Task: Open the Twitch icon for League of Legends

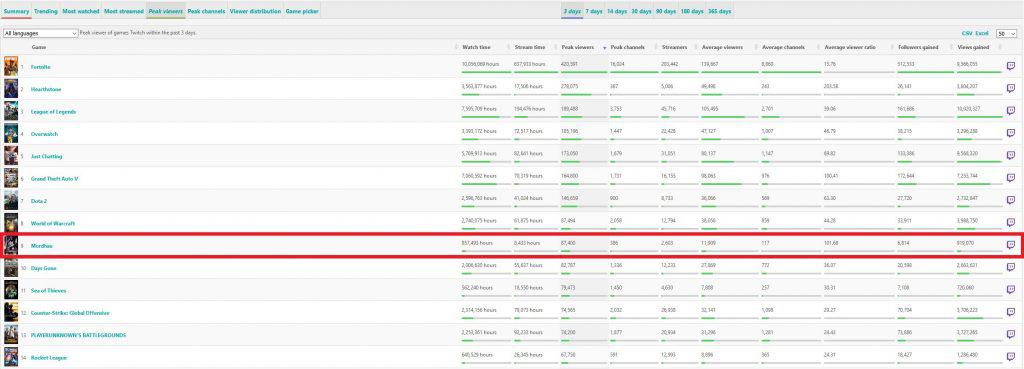Action: point(1010,111)
